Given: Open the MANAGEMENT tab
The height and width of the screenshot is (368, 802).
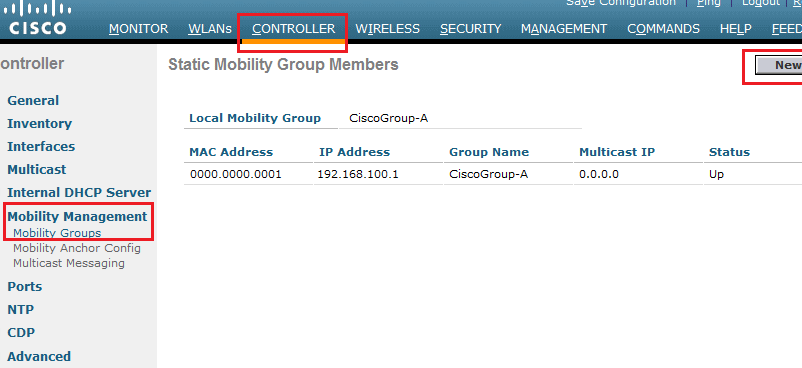Looking at the screenshot, I should pyautogui.click(x=564, y=29).
